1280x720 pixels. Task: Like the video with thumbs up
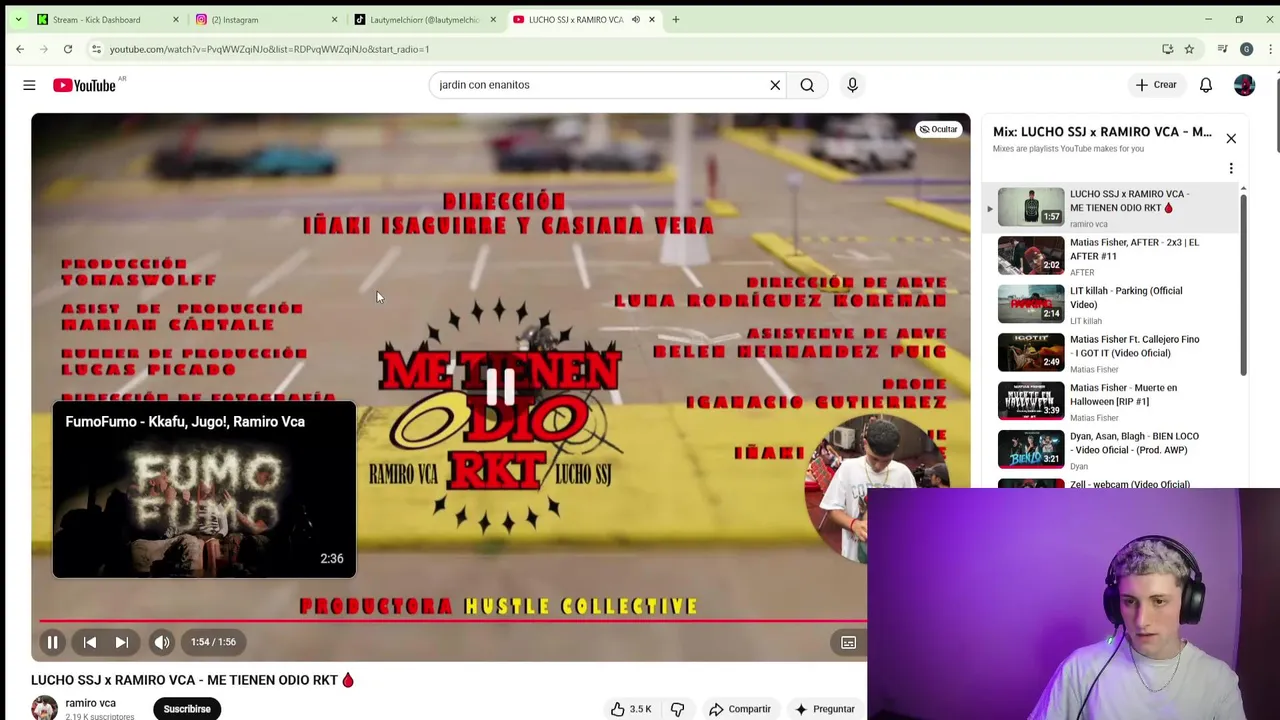631,709
